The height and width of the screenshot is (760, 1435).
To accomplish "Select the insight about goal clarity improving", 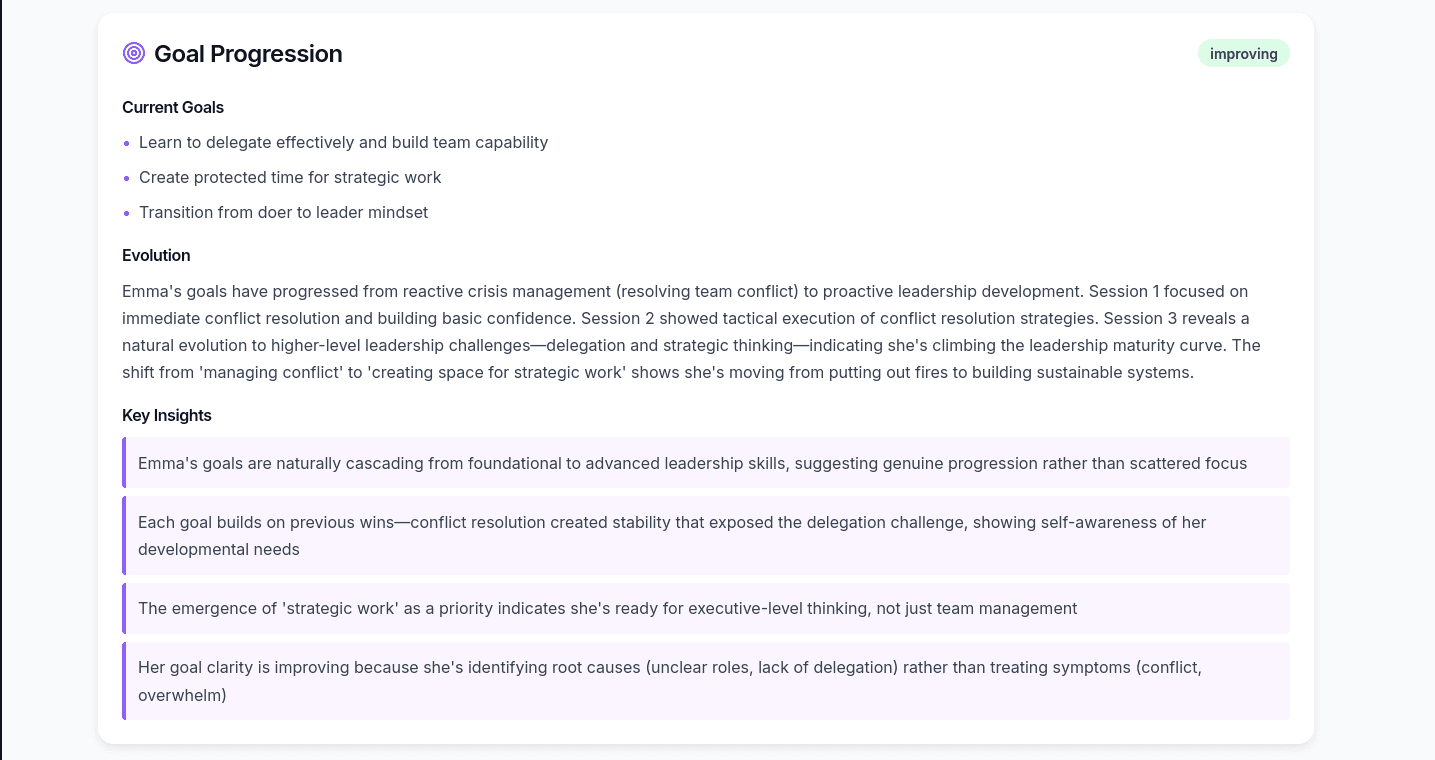I will 670,681.
